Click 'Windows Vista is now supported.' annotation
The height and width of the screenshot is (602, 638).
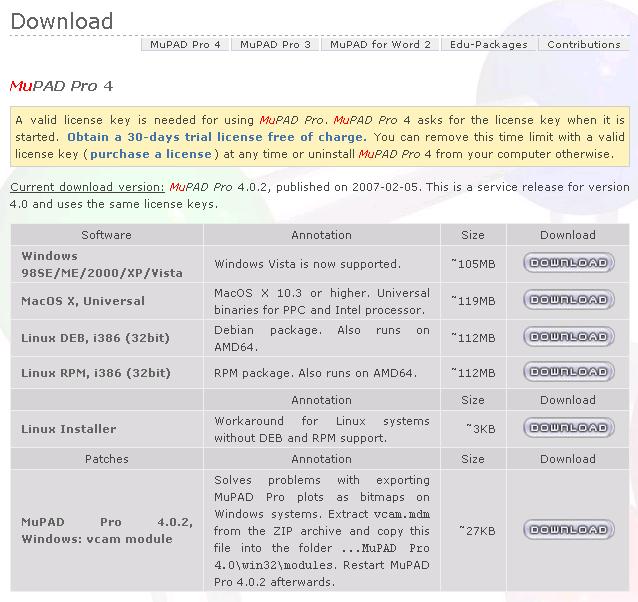click(308, 264)
